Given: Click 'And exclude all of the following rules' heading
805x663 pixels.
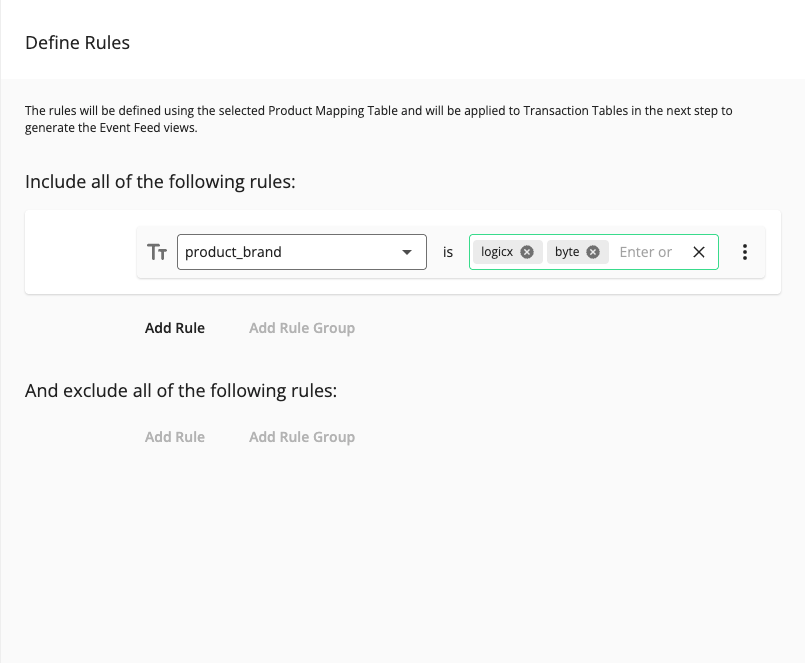Looking at the screenshot, I should click(181, 390).
